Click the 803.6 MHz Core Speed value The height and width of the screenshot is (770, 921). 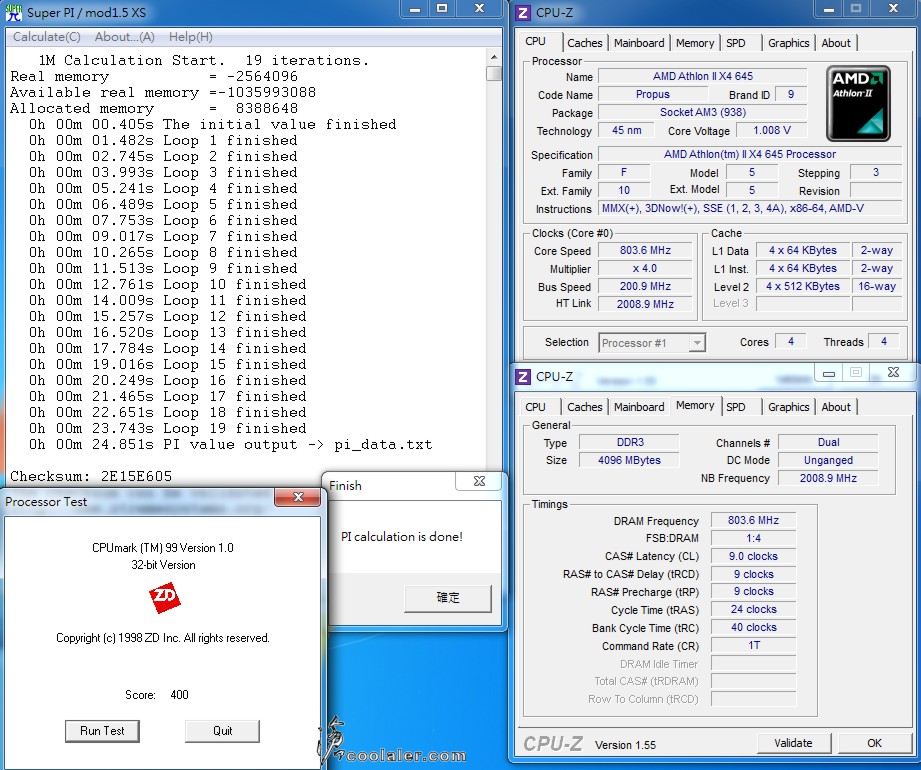point(645,250)
